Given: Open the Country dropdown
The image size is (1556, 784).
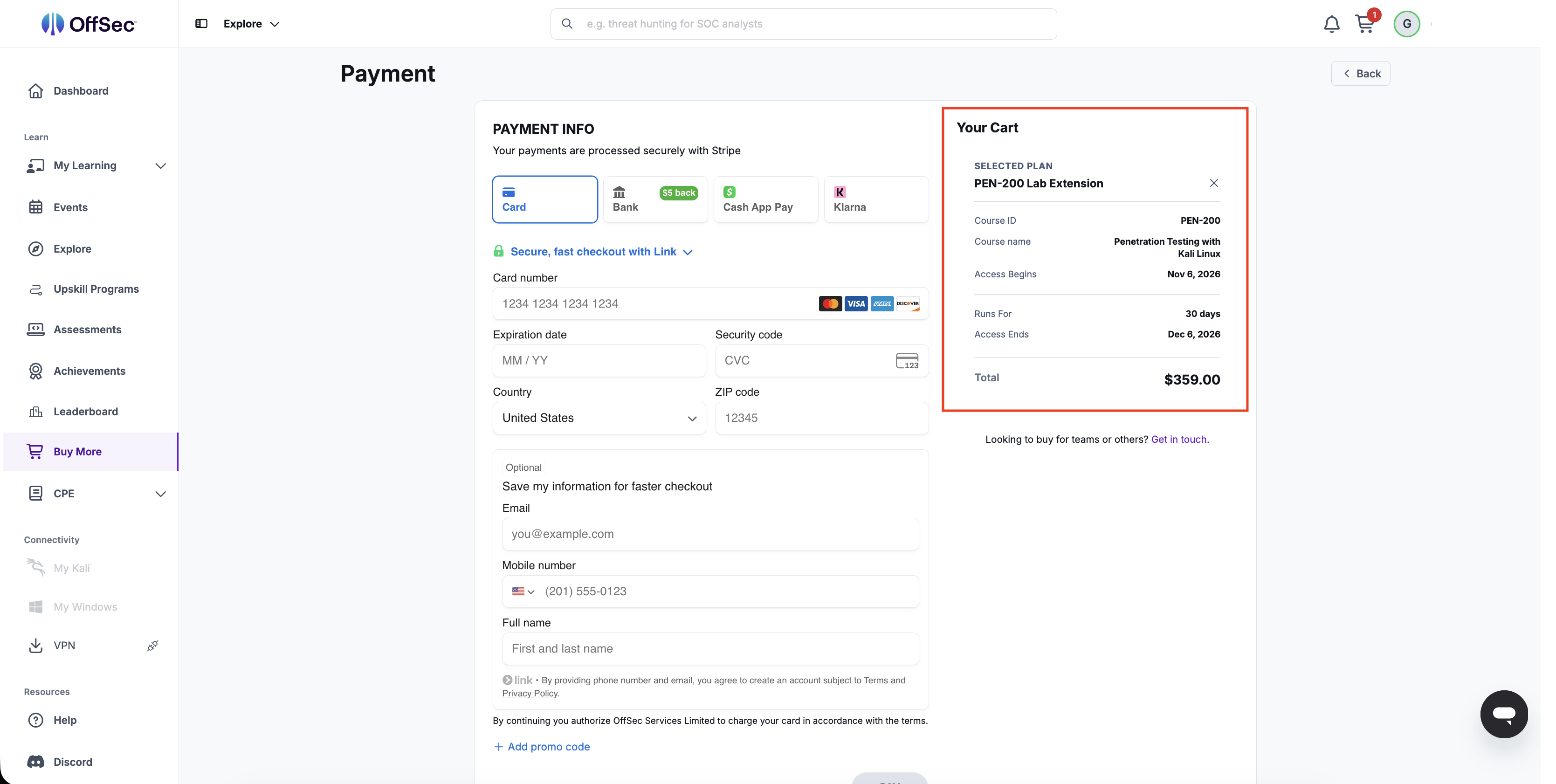Looking at the screenshot, I should click(x=599, y=418).
